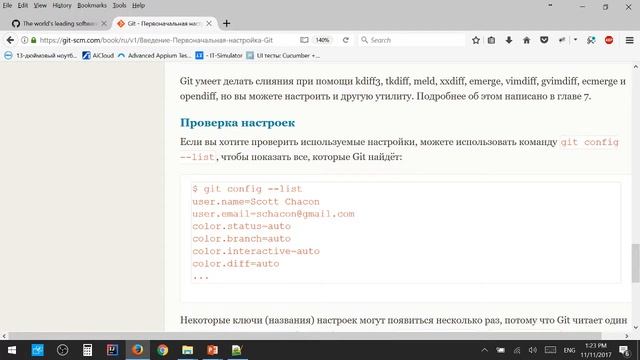Open the '13-дюймовый ноутб...' bookmark
The height and width of the screenshot is (360, 640).
(40, 56)
